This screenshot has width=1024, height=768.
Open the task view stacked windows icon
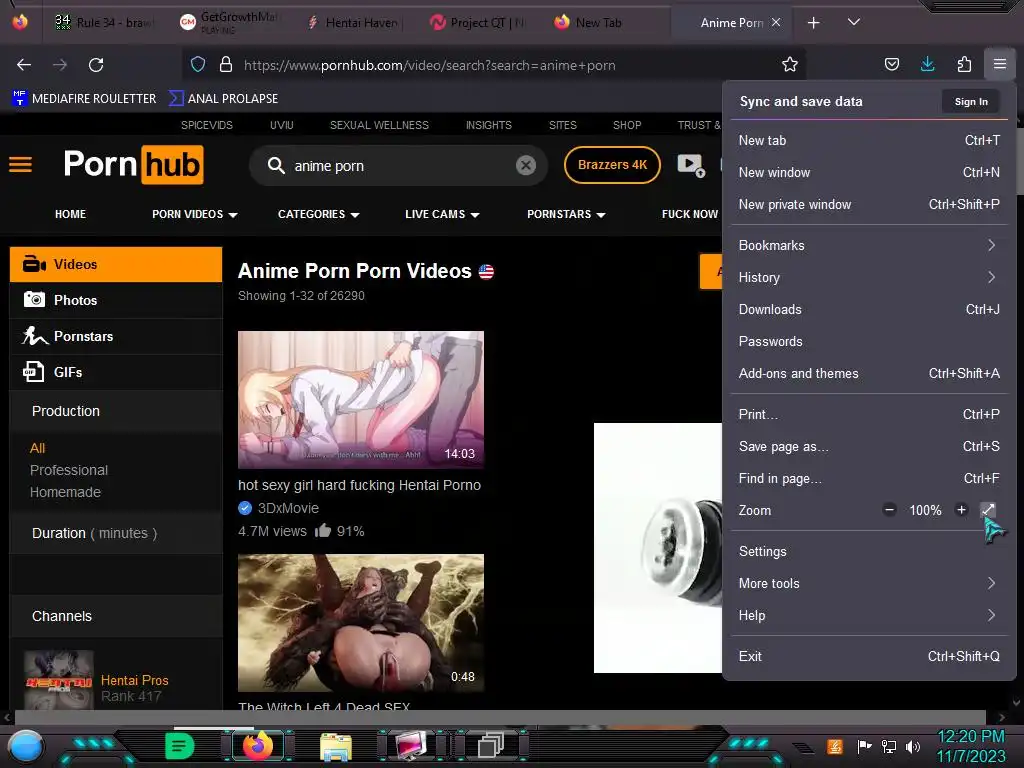pyautogui.click(x=490, y=746)
